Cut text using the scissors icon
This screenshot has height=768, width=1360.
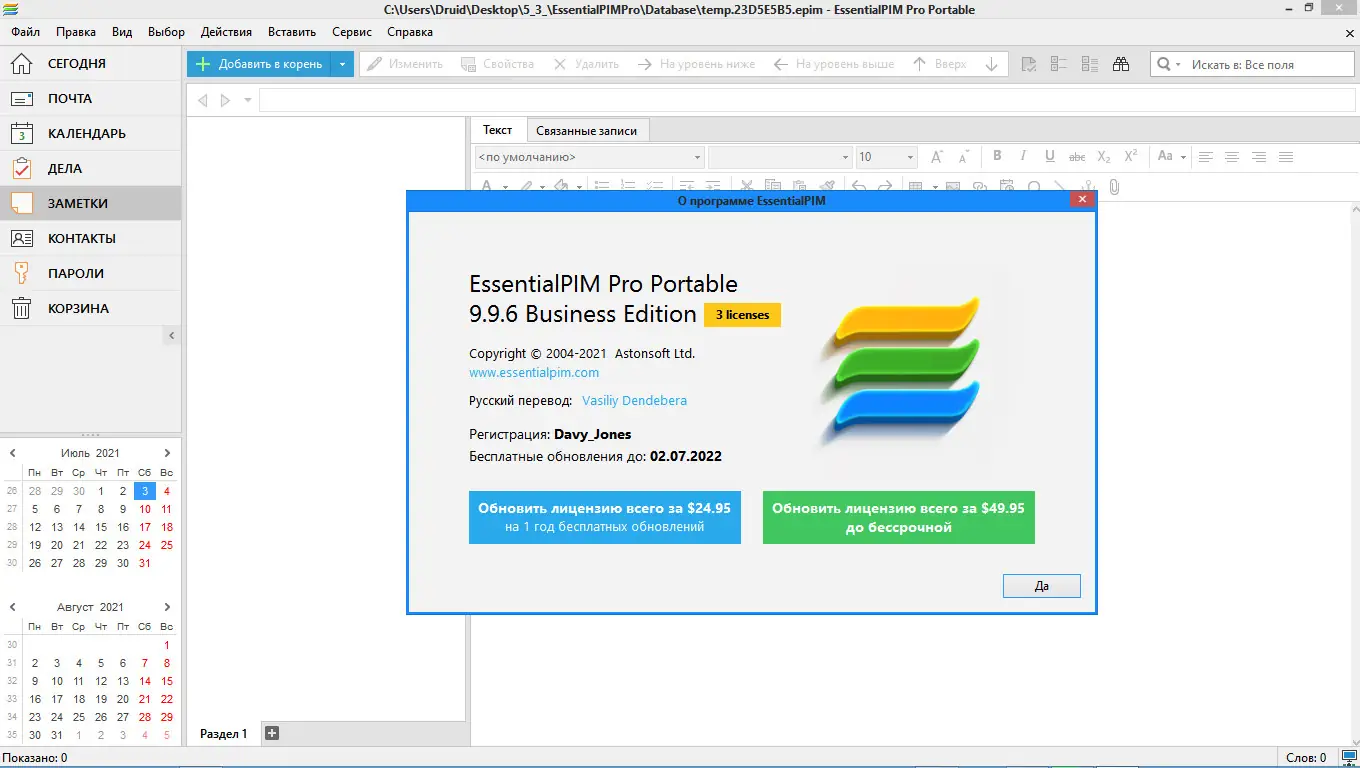pyautogui.click(x=746, y=186)
